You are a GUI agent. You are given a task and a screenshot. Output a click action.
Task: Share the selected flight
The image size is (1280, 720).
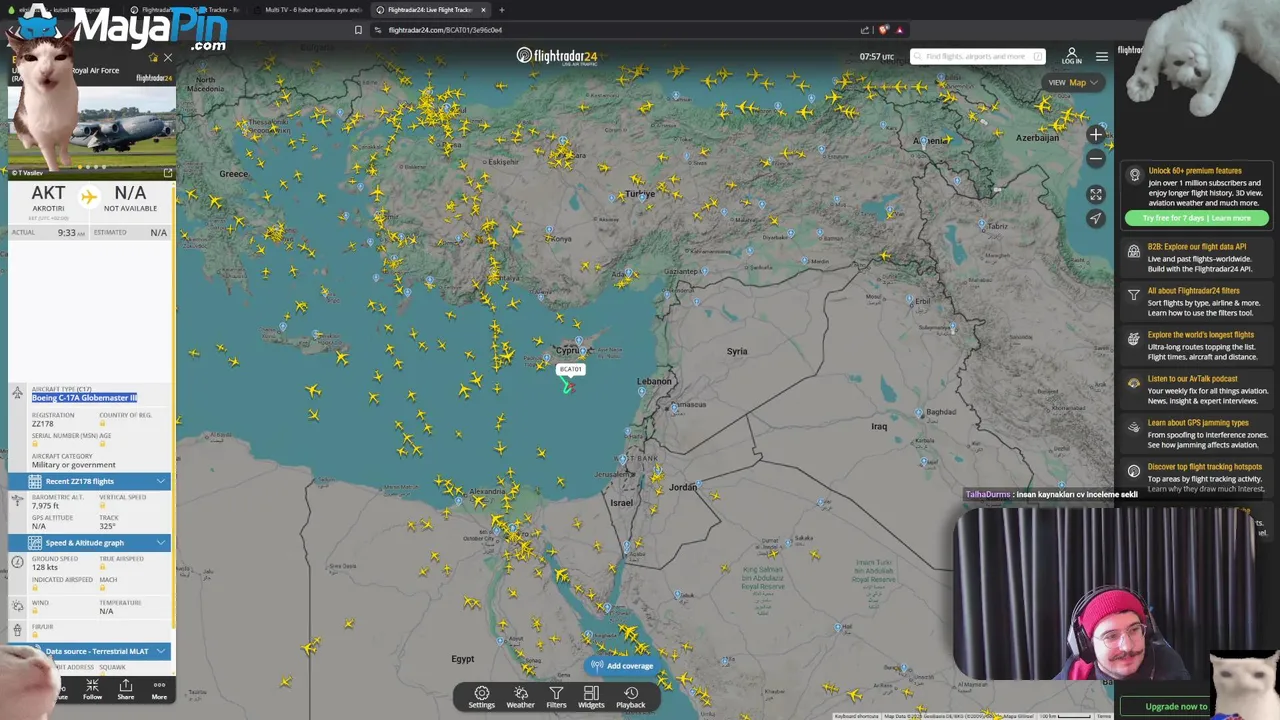point(126,689)
